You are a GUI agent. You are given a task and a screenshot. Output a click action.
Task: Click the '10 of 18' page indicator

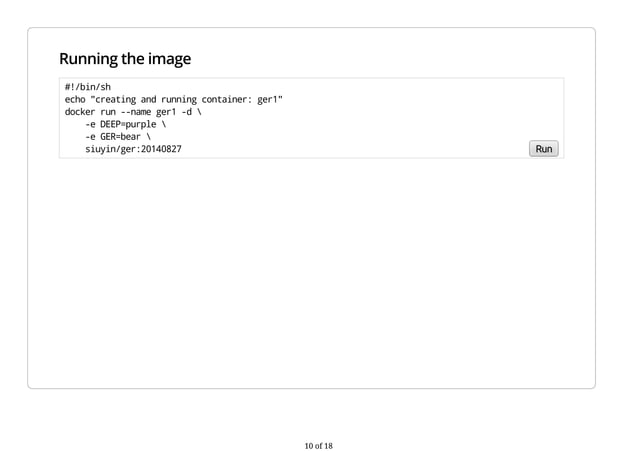(319, 446)
